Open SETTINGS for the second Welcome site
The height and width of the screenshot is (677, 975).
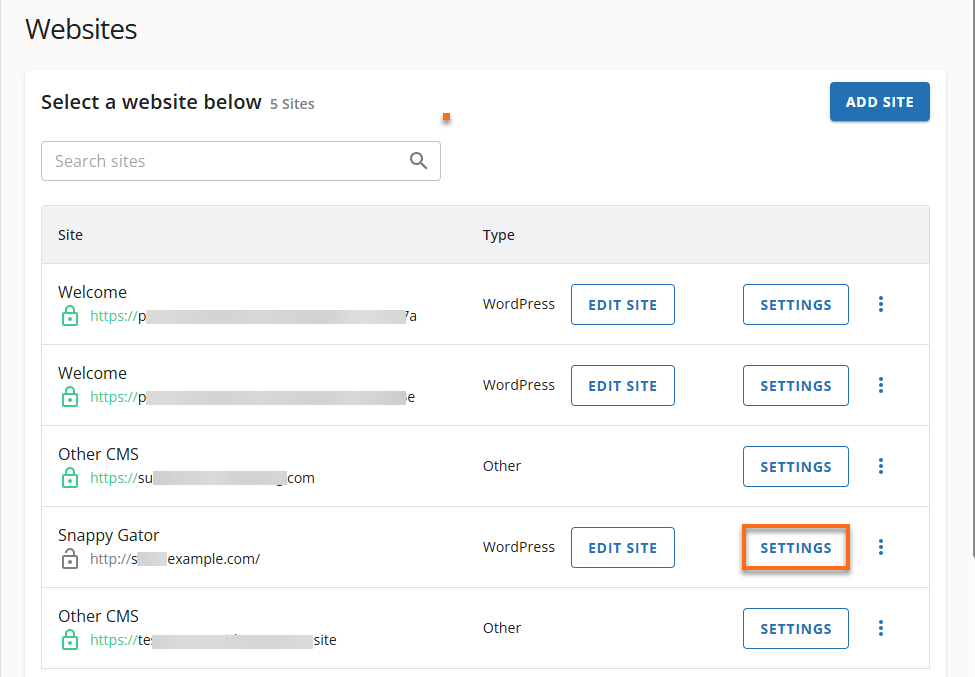point(795,385)
